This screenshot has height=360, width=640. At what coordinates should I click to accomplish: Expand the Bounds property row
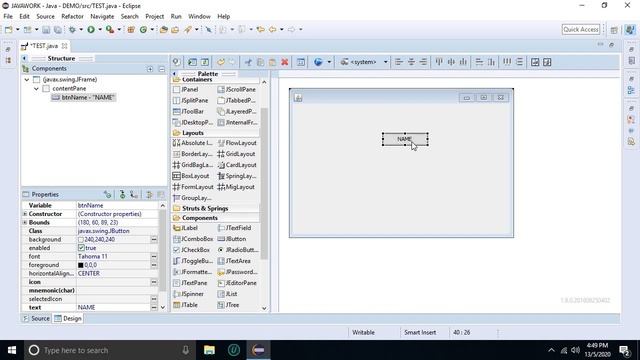coord(25,222)
